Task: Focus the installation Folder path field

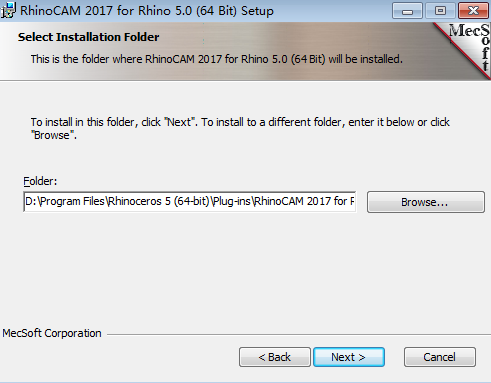Action: [x=190, y=201]
